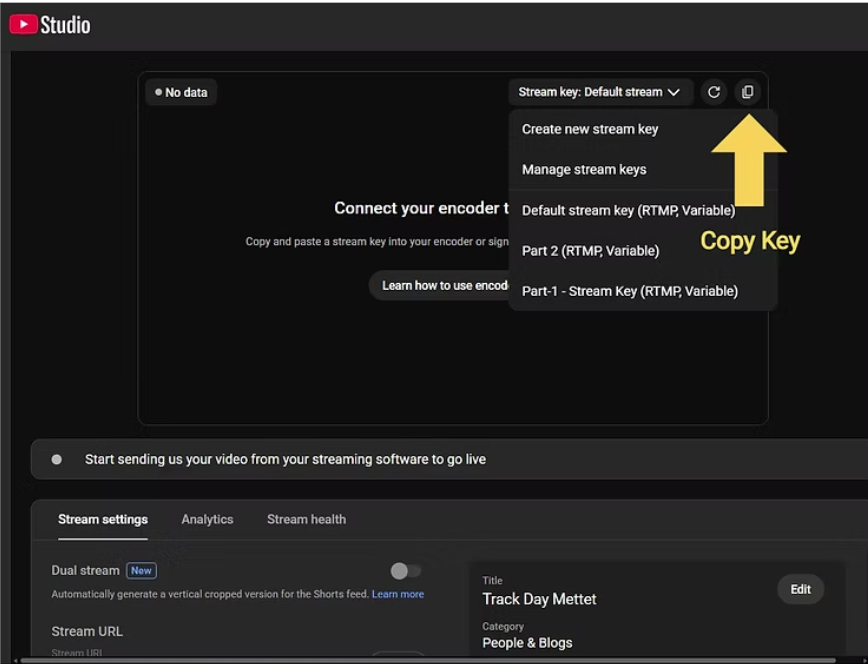Click the horizontal scrollbar at the bottom
868x664 pixels.
coord(430,660)
